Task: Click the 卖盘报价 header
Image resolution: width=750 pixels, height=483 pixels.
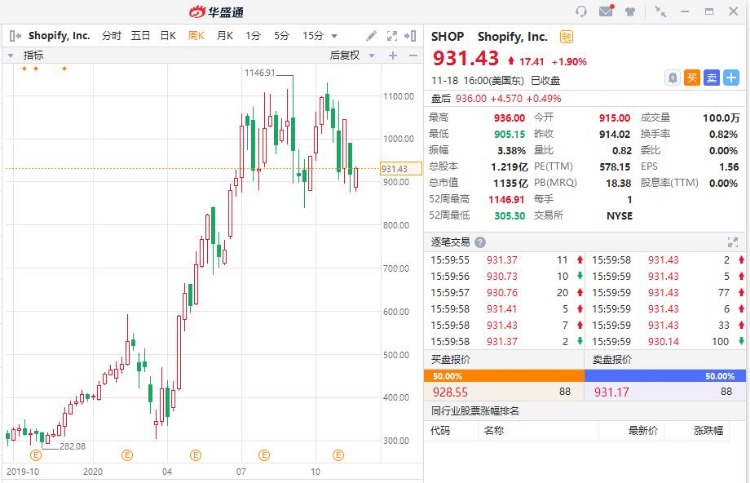Action: pos(612,360)
